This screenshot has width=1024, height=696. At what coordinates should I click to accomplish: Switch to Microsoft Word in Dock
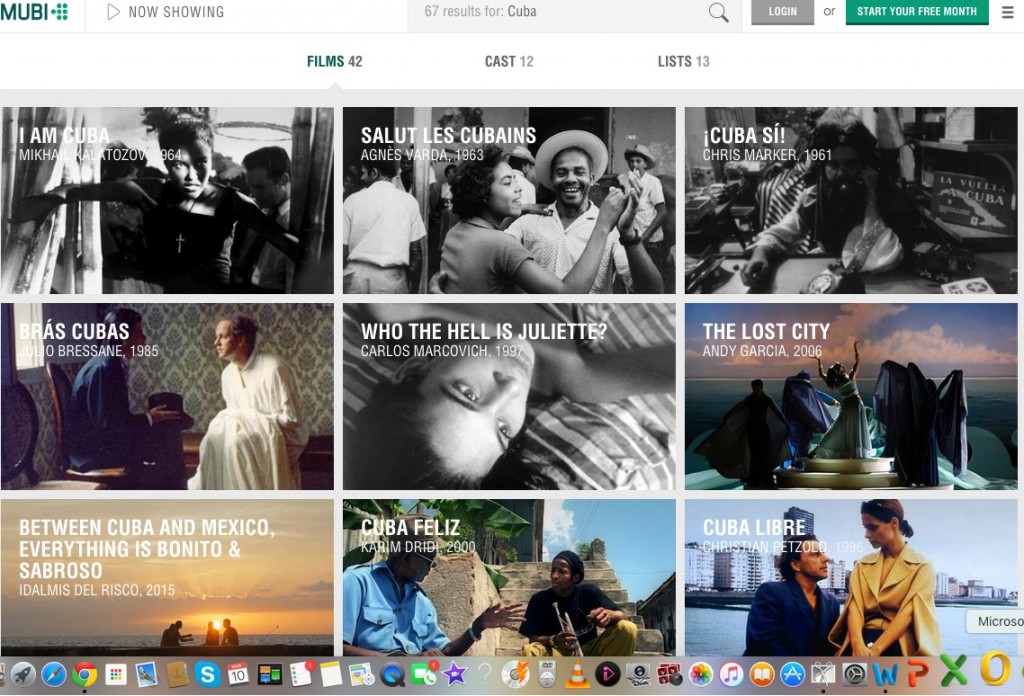coord(885,674)
